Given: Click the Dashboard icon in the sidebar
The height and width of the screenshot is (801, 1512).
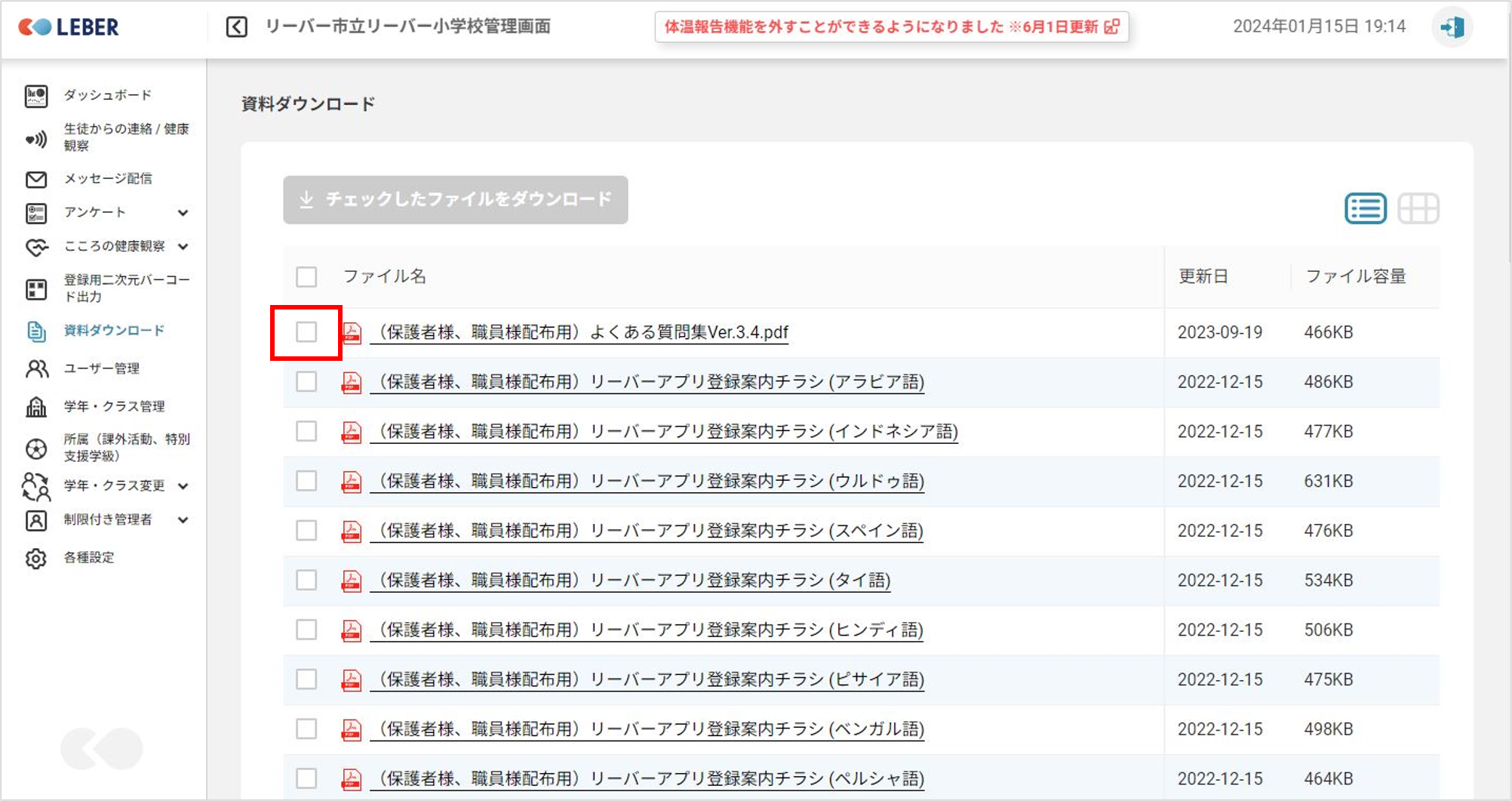Looking at the screenshot, I should 36,96.
